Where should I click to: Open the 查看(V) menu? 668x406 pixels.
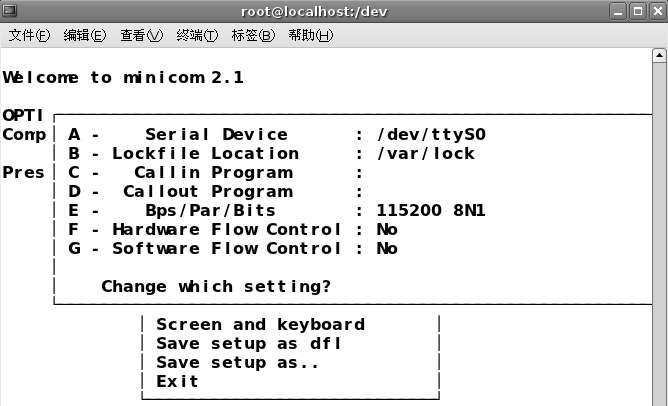coord(141,35)
